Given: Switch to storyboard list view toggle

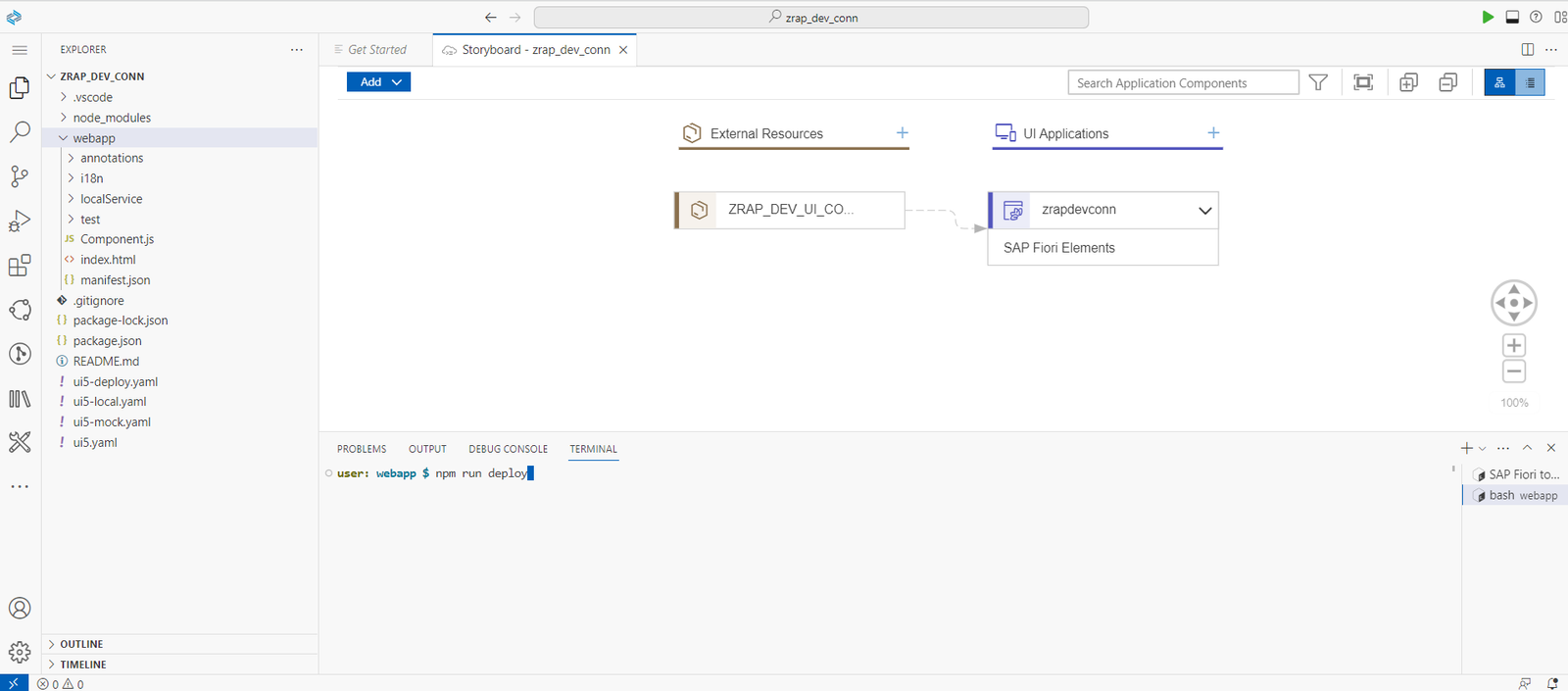Looking at the screenshot, I should click(x=1530, y=82).
